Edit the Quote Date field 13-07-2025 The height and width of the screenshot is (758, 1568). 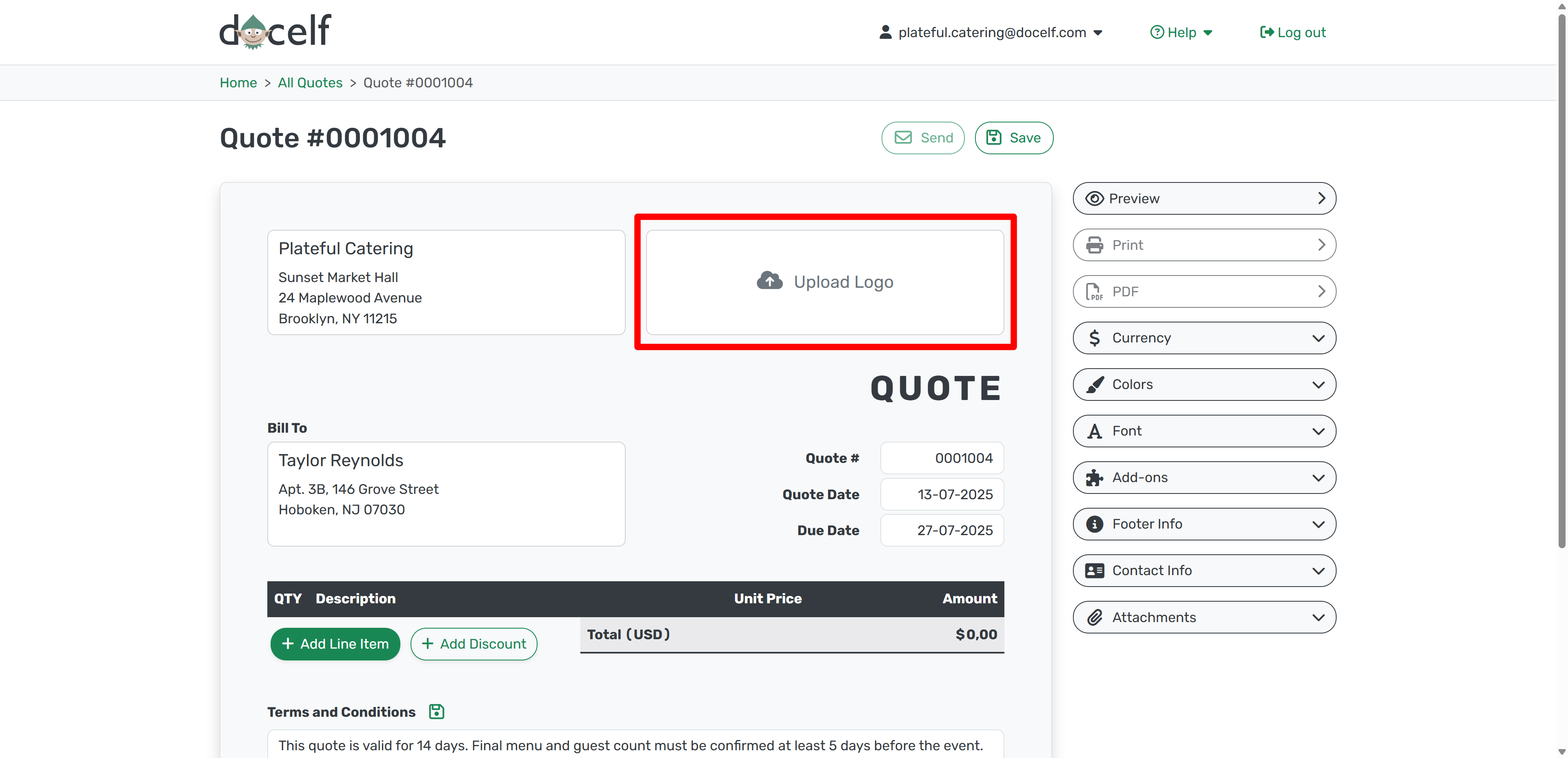[x=942, y=494]
